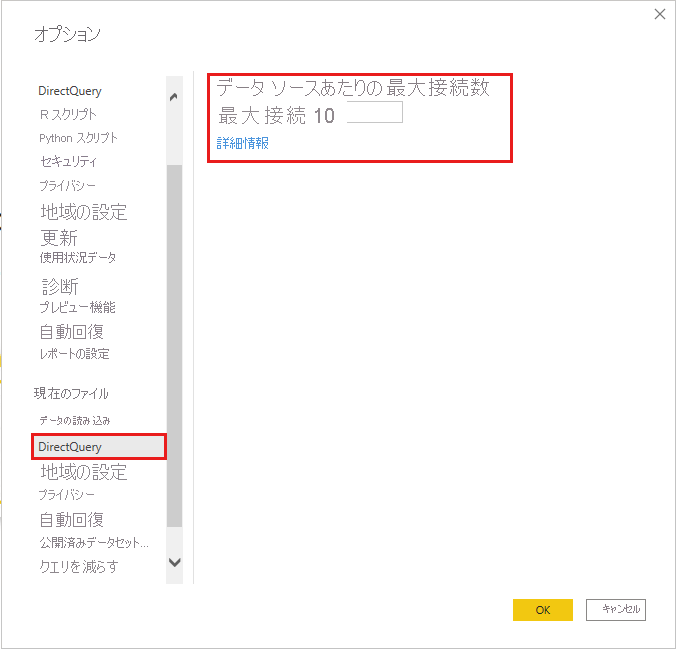Open the 更新 settings page
This screenshot has height=649, width=676.
tap(59, 237)
